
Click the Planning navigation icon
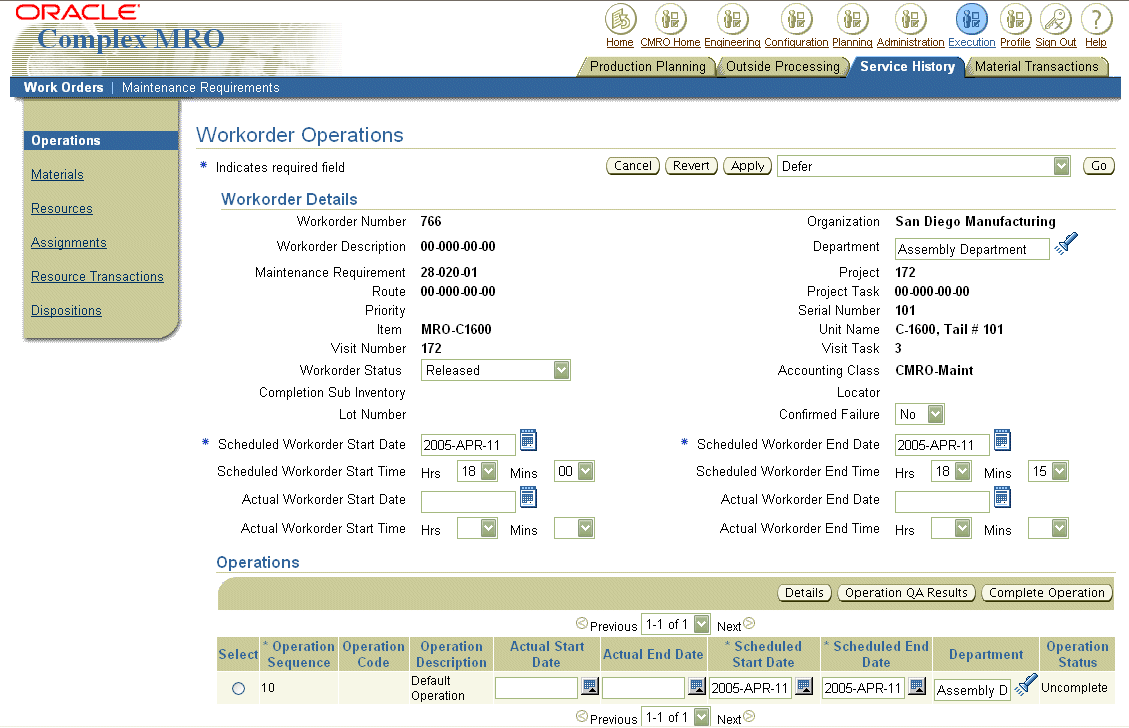853,19
